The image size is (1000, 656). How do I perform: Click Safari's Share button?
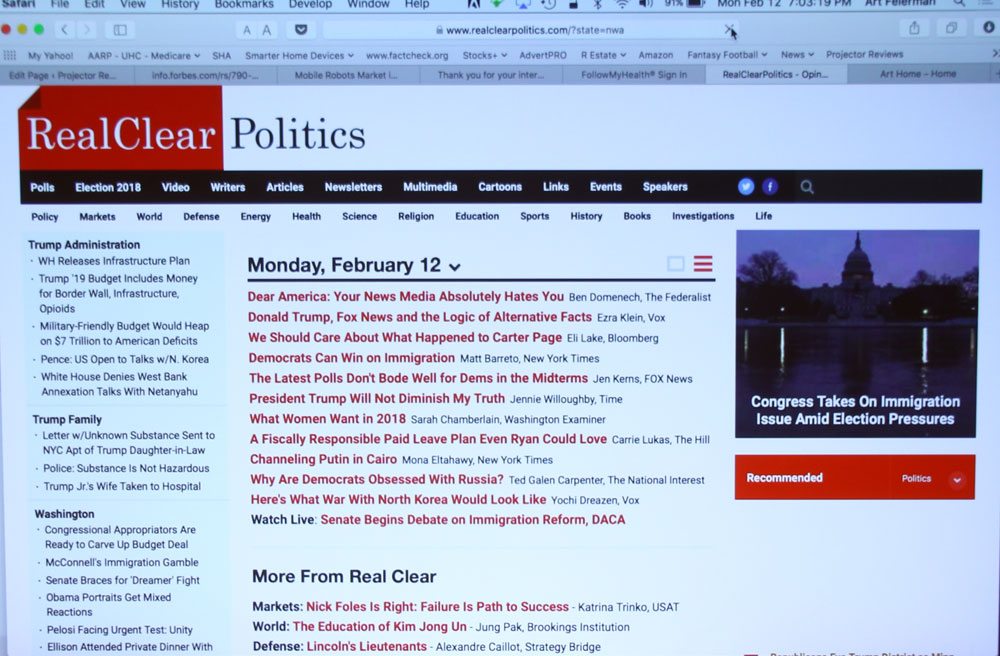(x=914, y=29)
